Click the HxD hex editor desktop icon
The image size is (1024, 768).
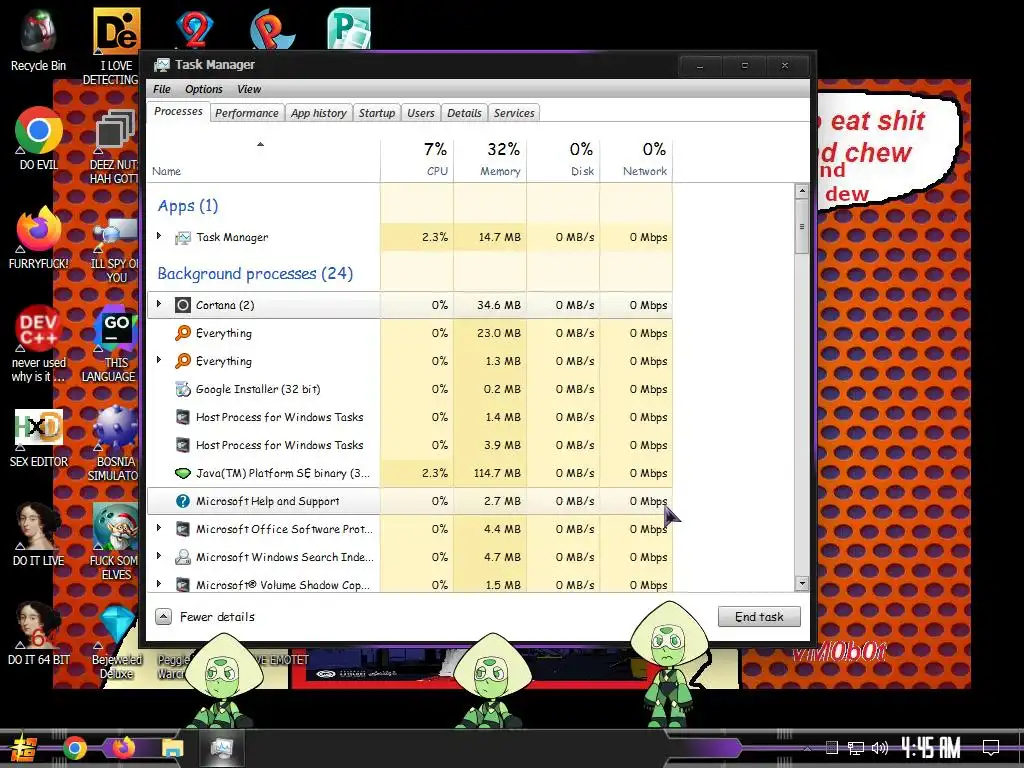coord(39,438)
